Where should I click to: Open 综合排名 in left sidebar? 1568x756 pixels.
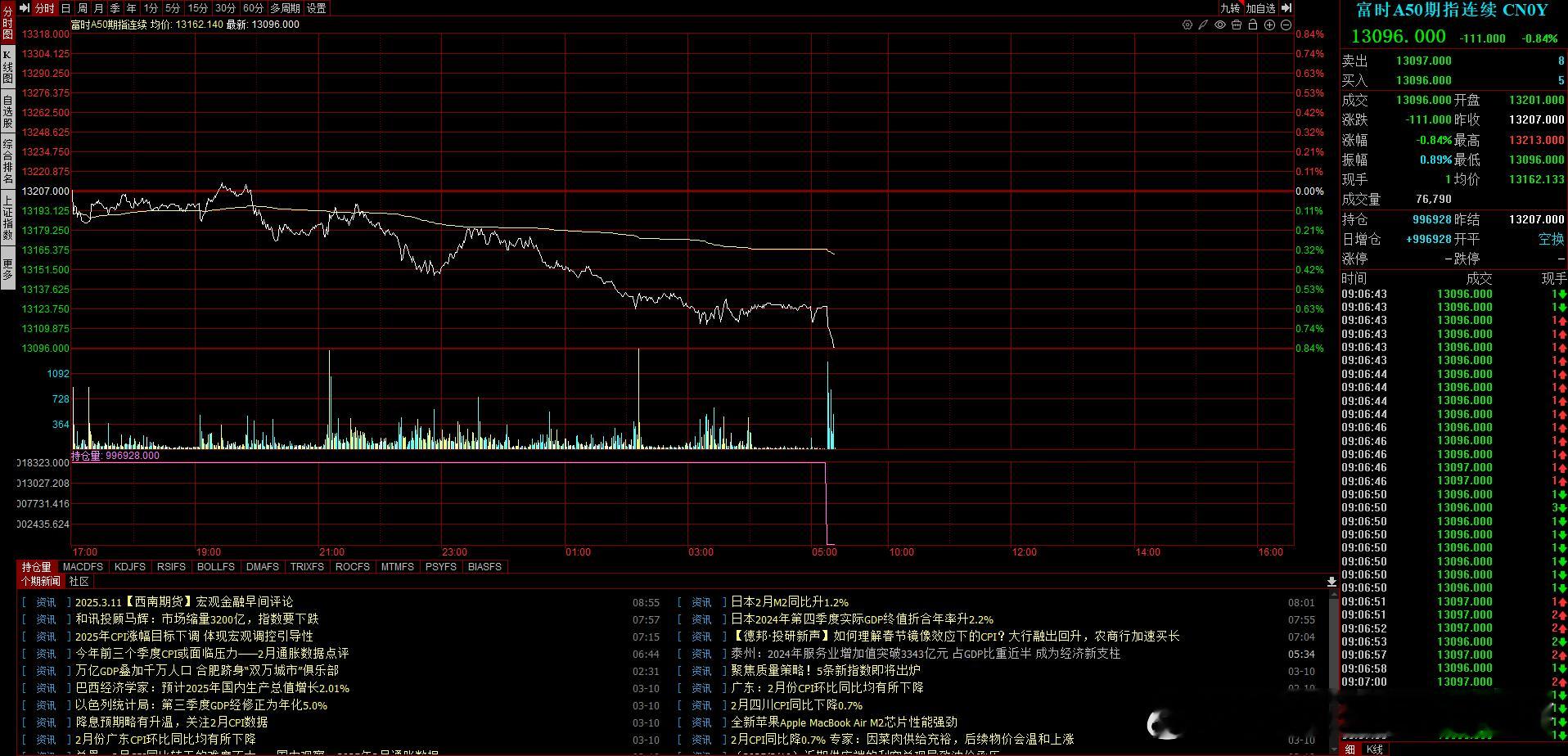coord(8,162)
